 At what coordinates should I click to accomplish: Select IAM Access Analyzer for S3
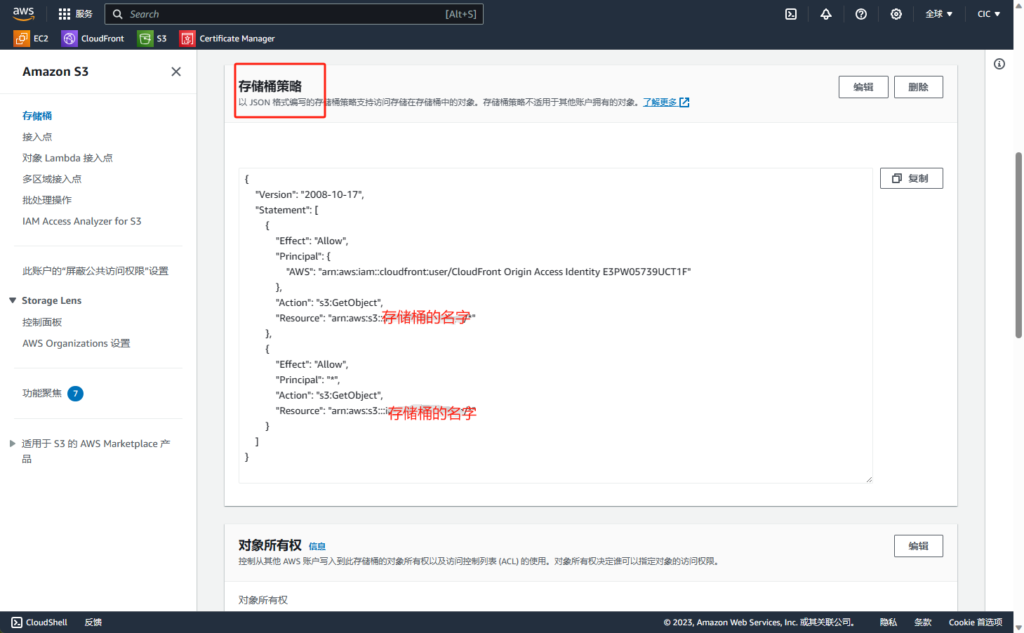point(82,221)
